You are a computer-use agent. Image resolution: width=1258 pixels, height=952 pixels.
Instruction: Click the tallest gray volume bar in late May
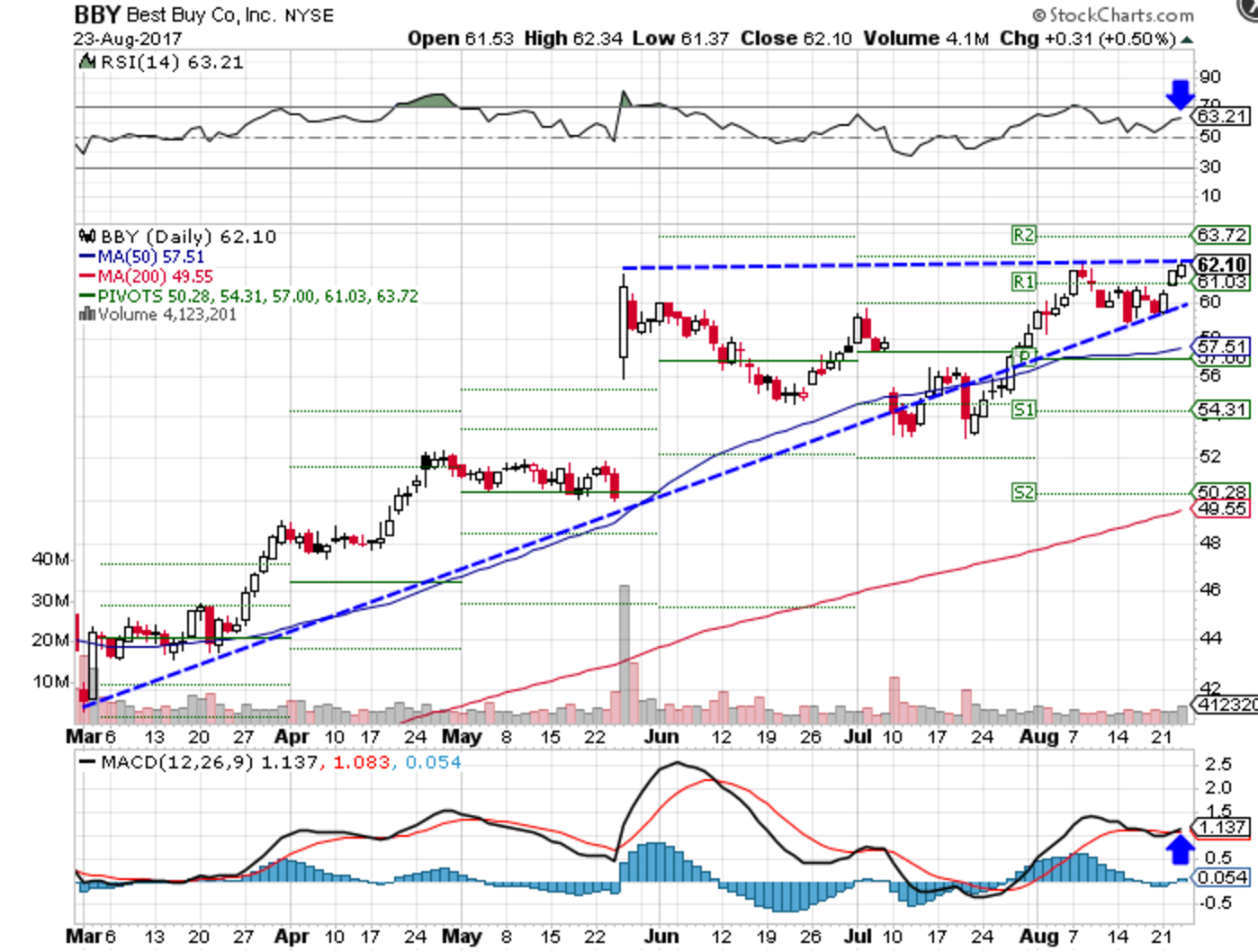[x=624, y=654]
